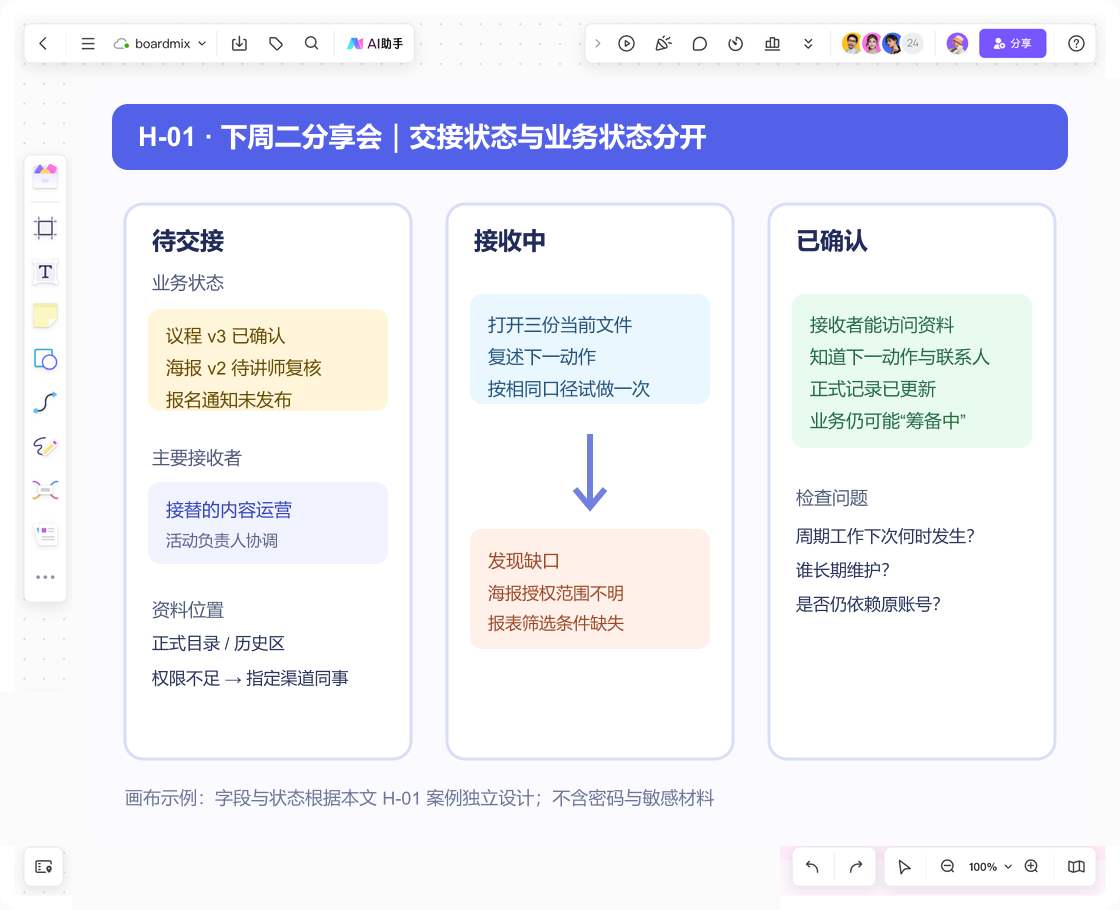The height and width of the screenshot is (910, 1120).
Task: Open the help question mark icon
Action: (x=1076, y=44)
